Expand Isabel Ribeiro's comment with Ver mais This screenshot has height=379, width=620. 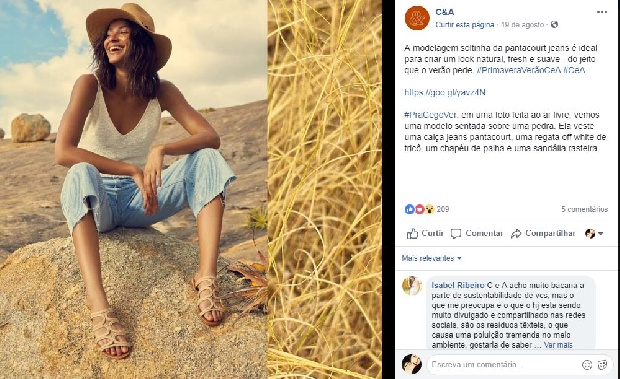pyautogui.click(x=558, y=345)
